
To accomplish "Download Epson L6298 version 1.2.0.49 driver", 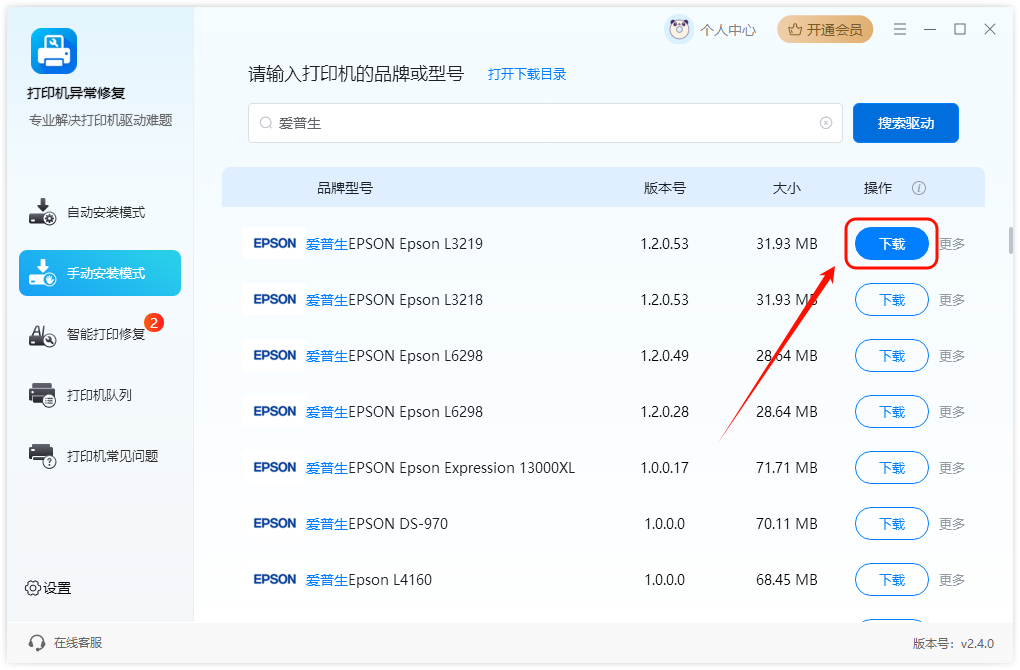I will point(891,356).
